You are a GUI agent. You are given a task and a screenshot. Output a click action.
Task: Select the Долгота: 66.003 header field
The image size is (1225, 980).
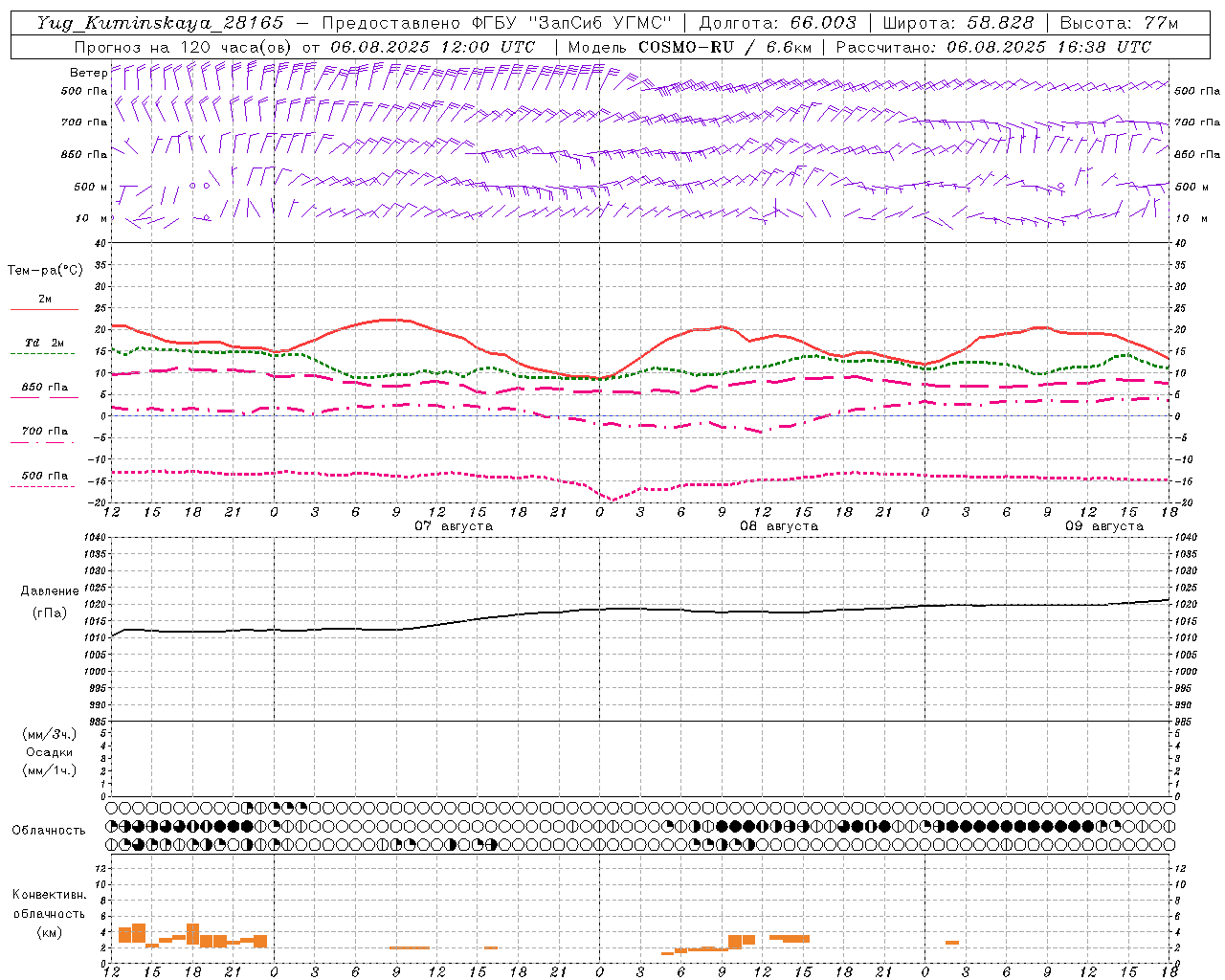tap(777, 23)
